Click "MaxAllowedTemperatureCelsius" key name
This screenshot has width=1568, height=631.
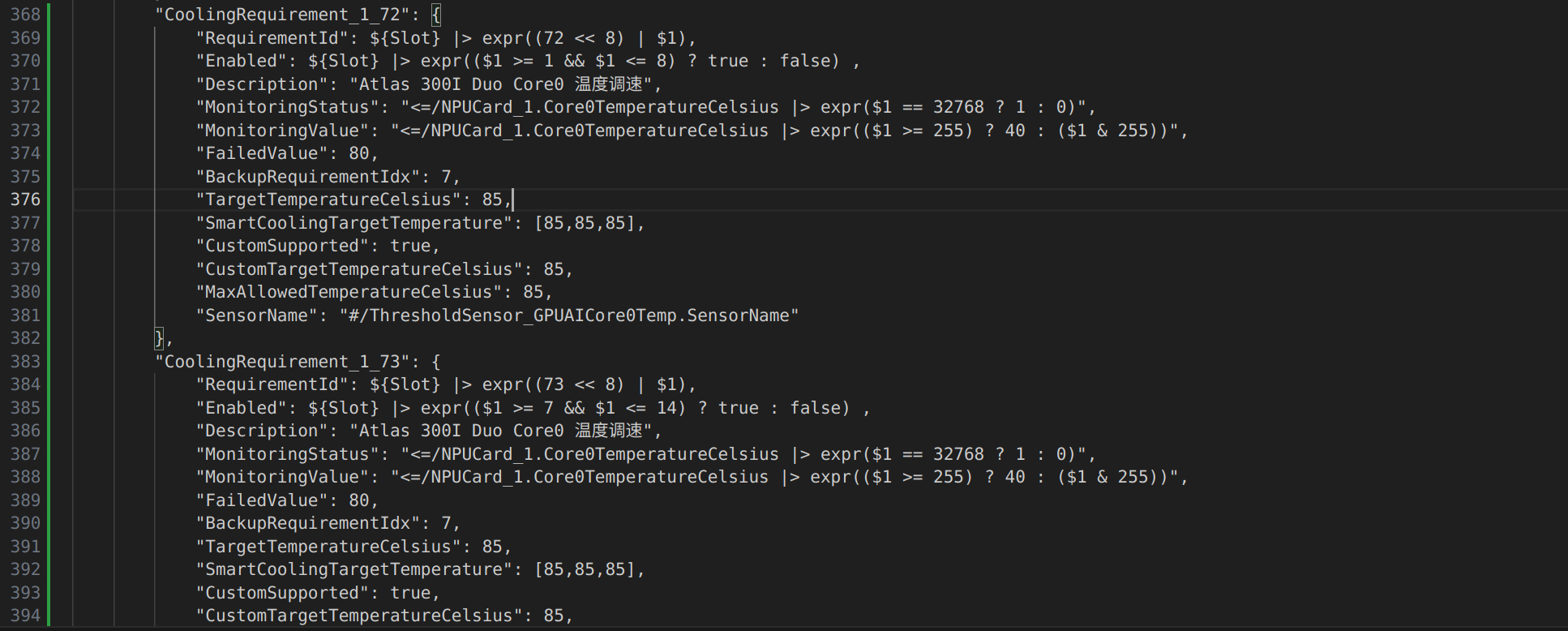(349, 292)
